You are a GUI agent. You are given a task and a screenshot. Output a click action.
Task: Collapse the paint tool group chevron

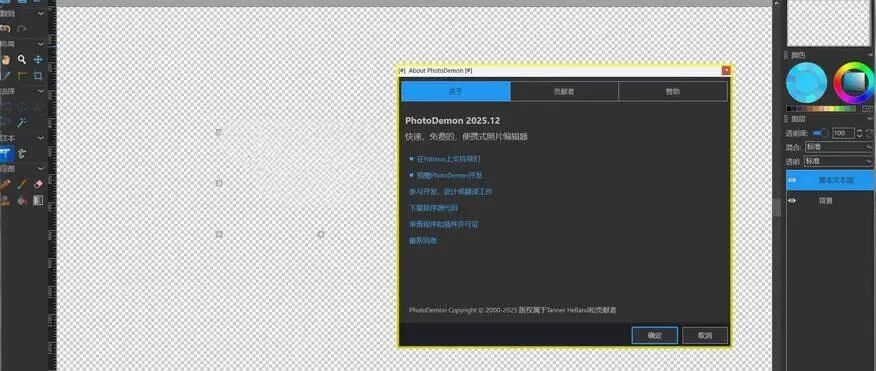41,168
